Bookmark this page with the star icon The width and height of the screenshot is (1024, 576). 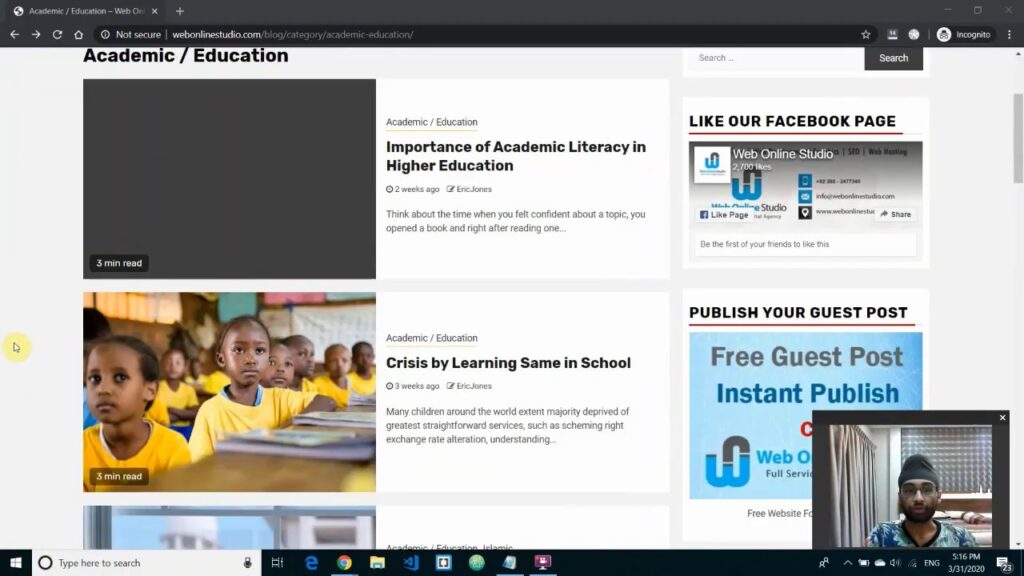866,35
